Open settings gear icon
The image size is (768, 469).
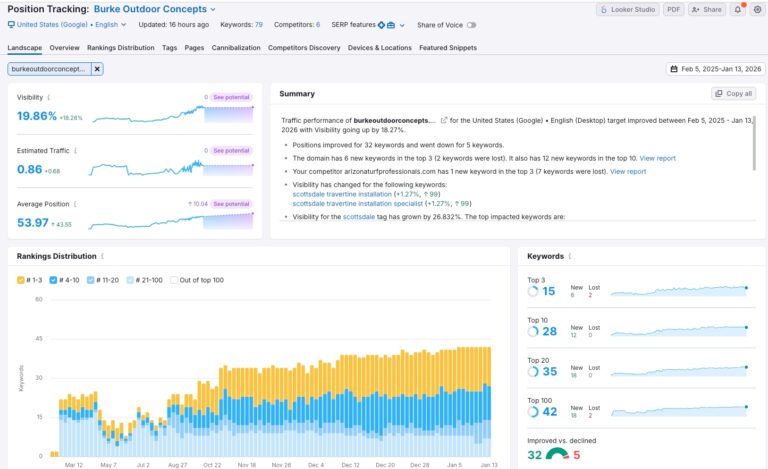[x=757, y=9]
